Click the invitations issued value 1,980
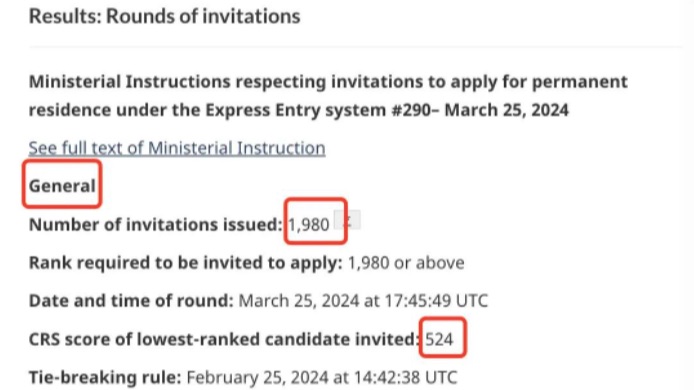694x390 pixels. (x=308, y=224)
